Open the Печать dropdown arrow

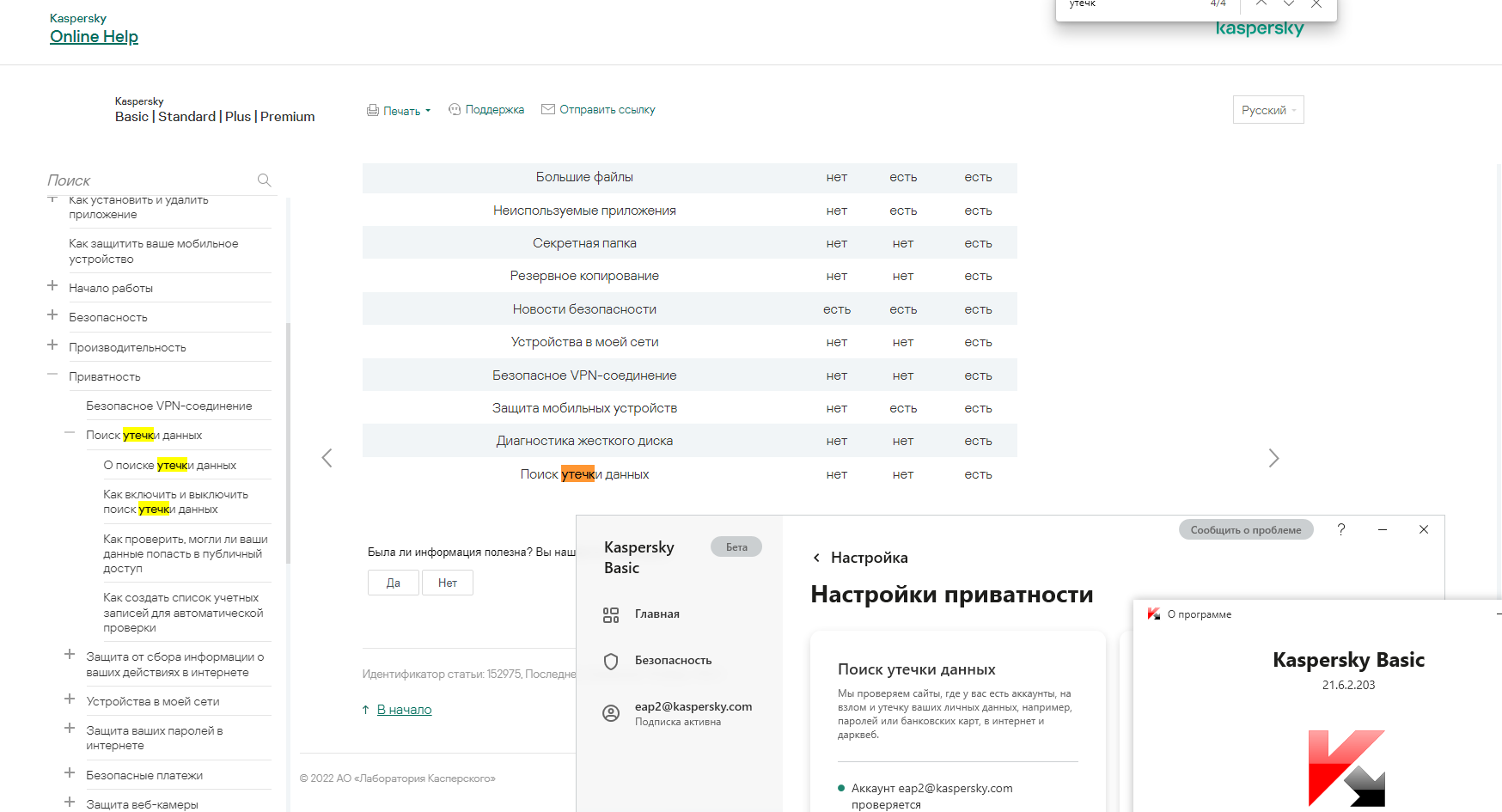tap(428, 111)
